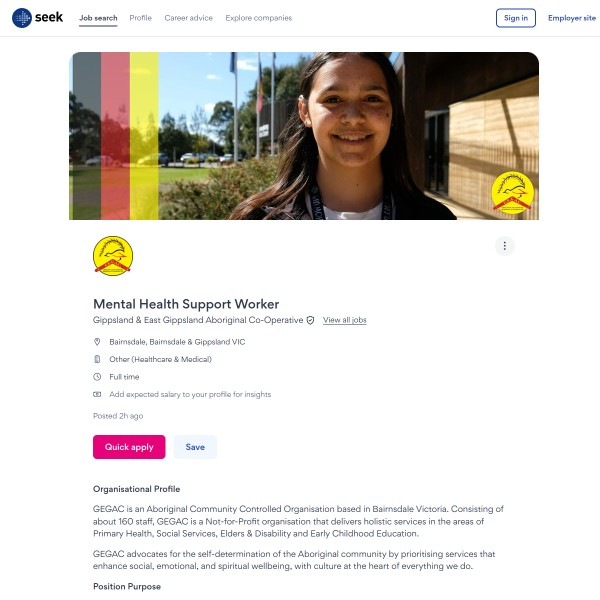Follow the View all jobs link
Viewport: 600px width, 600px height.
tap(344, 320)
